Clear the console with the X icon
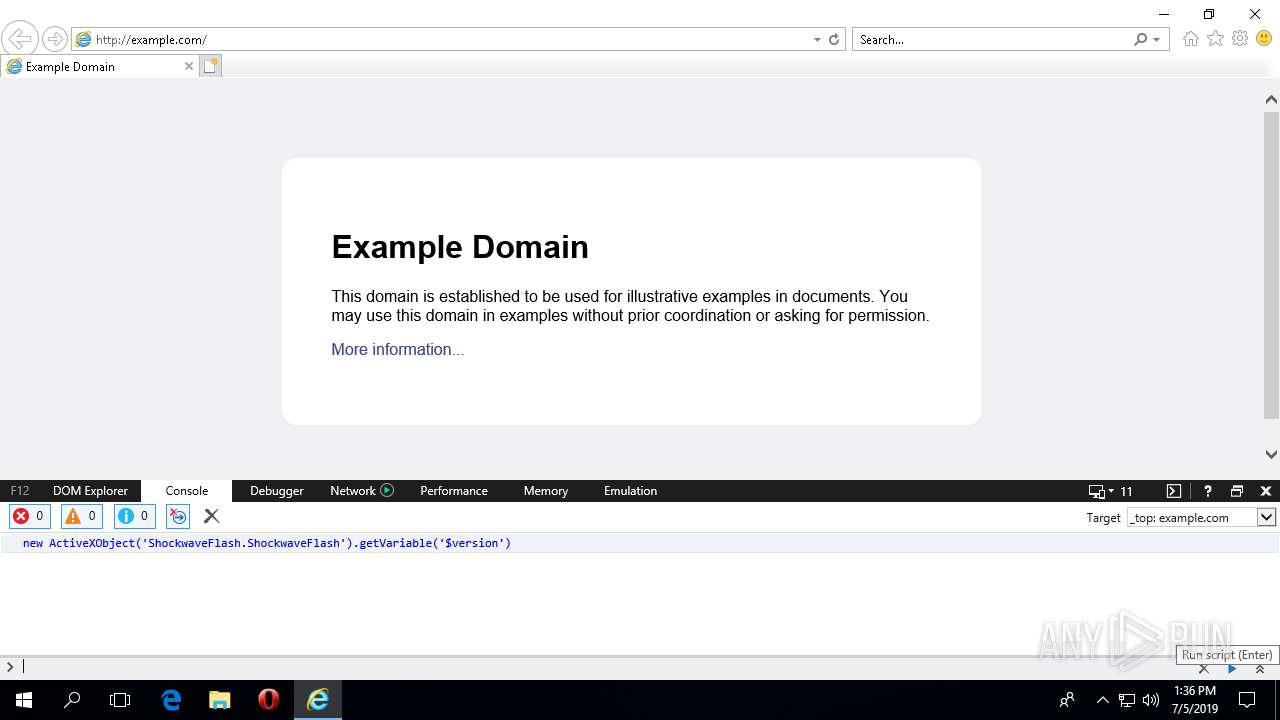 pos(211,516)
